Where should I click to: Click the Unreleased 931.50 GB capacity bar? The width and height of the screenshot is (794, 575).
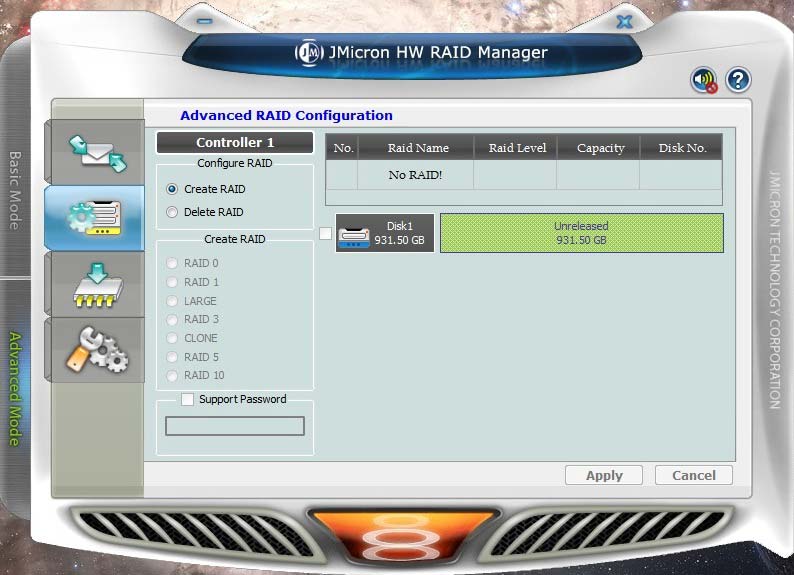(x=581, y=233)
